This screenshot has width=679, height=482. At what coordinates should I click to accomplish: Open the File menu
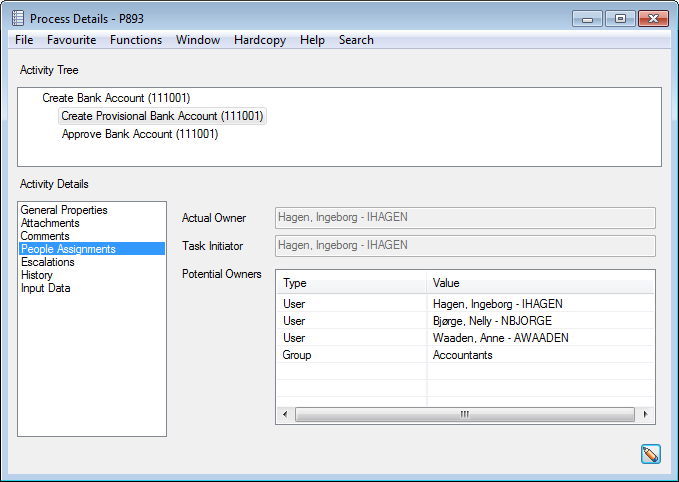(x=24, y=40)
